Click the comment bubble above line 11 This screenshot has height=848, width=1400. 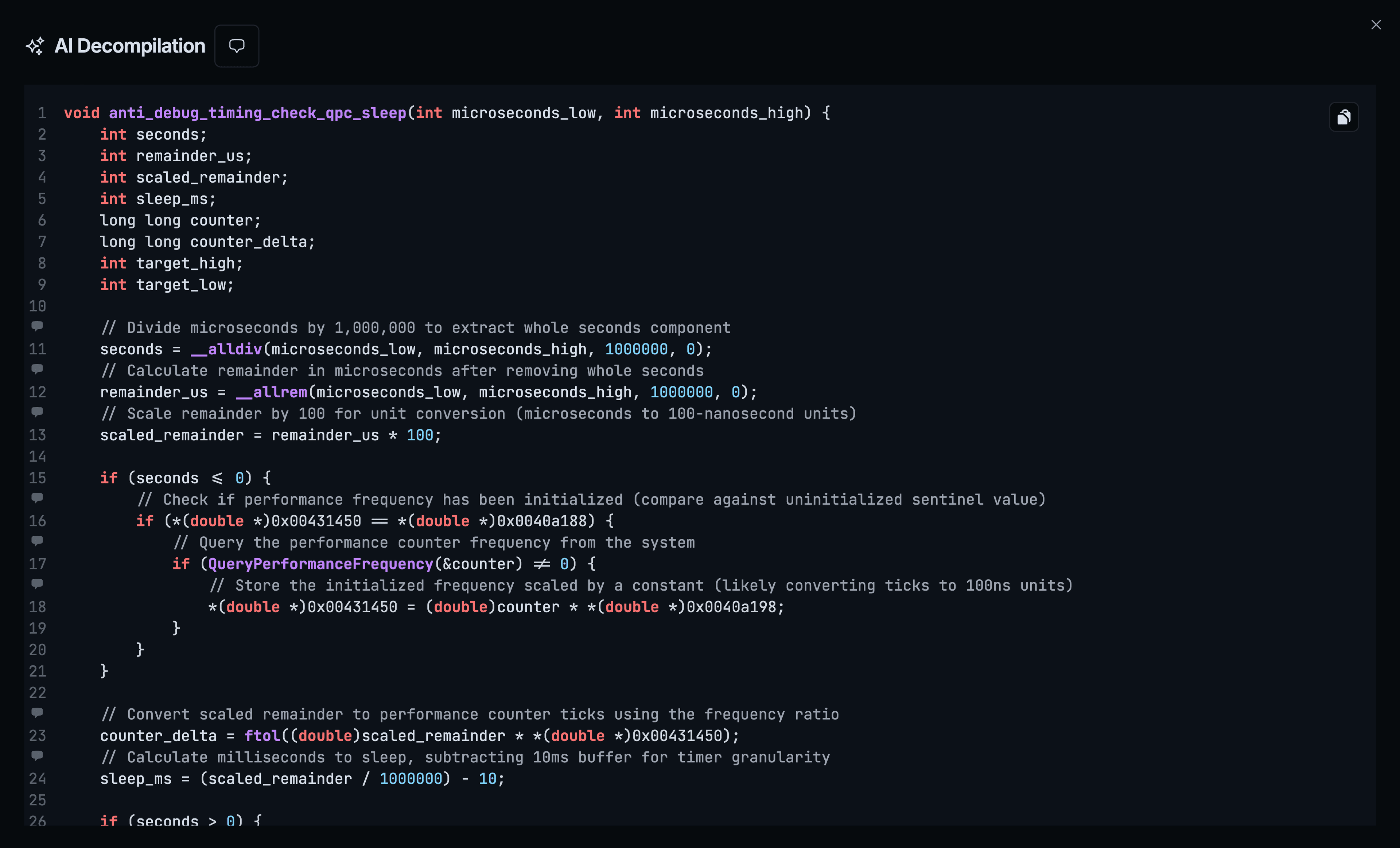pos(37,326)
